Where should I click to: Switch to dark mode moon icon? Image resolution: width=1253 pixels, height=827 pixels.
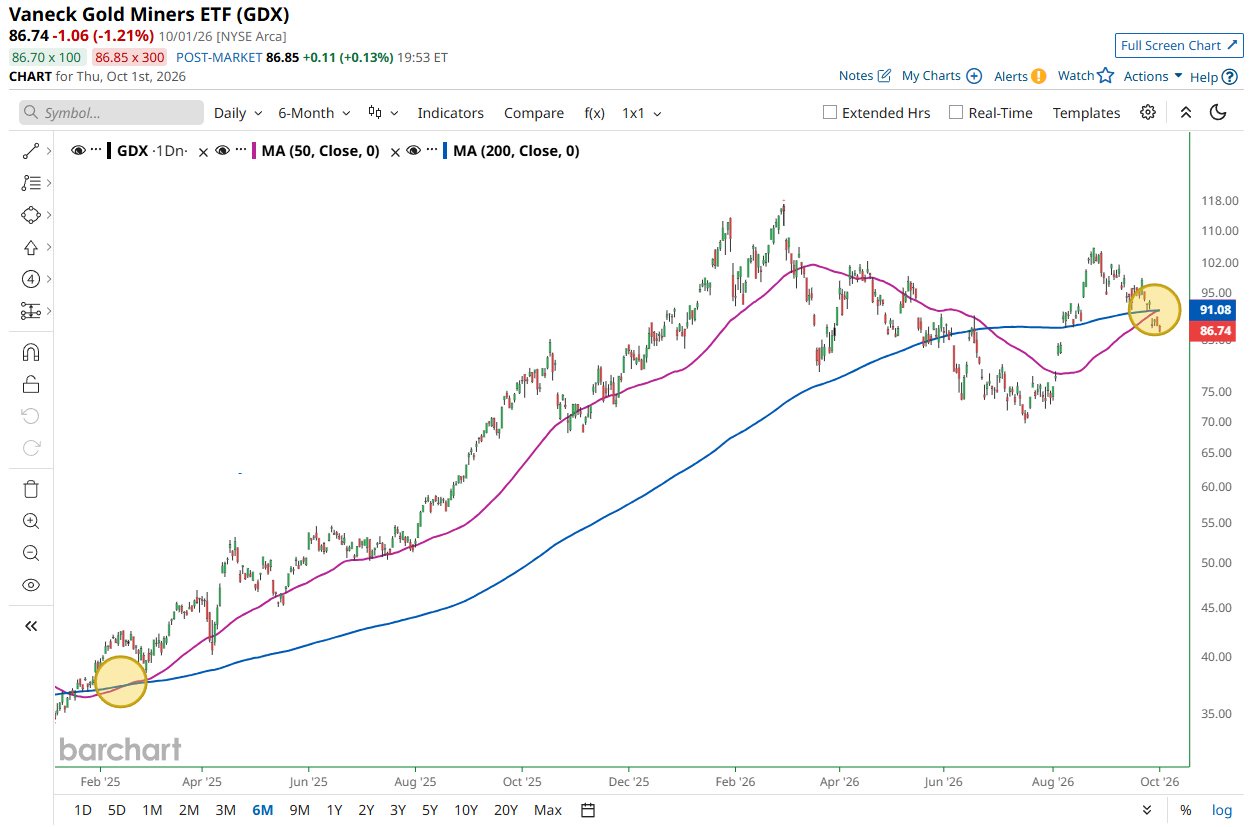coord(1218,112)
